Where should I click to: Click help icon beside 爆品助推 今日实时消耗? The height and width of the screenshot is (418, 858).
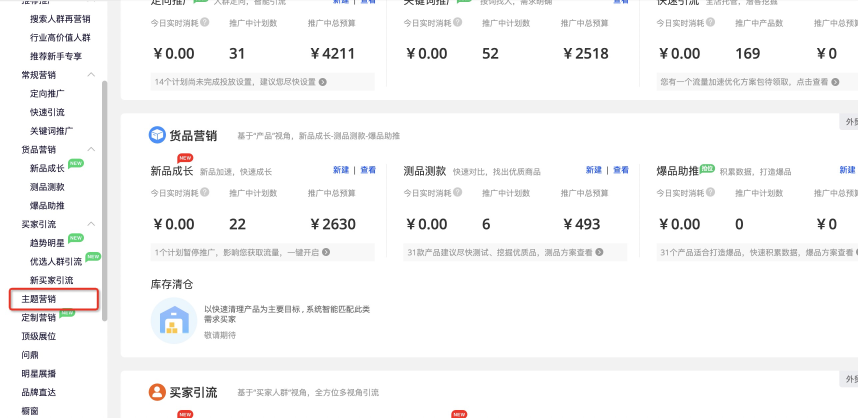[711, 192]
